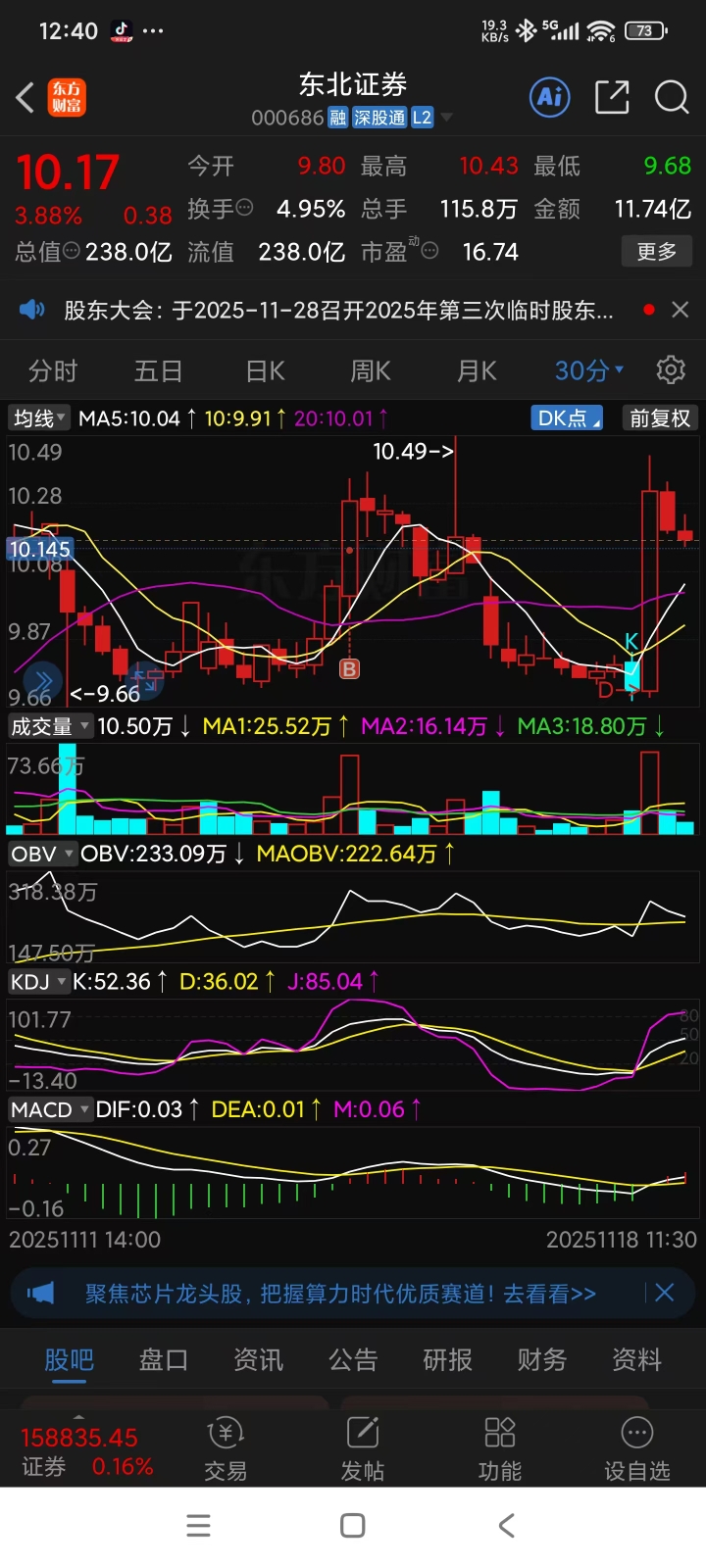Tap the 000686 stock code
This screenshot has height=1568, width=706.
tap(286, 119)
